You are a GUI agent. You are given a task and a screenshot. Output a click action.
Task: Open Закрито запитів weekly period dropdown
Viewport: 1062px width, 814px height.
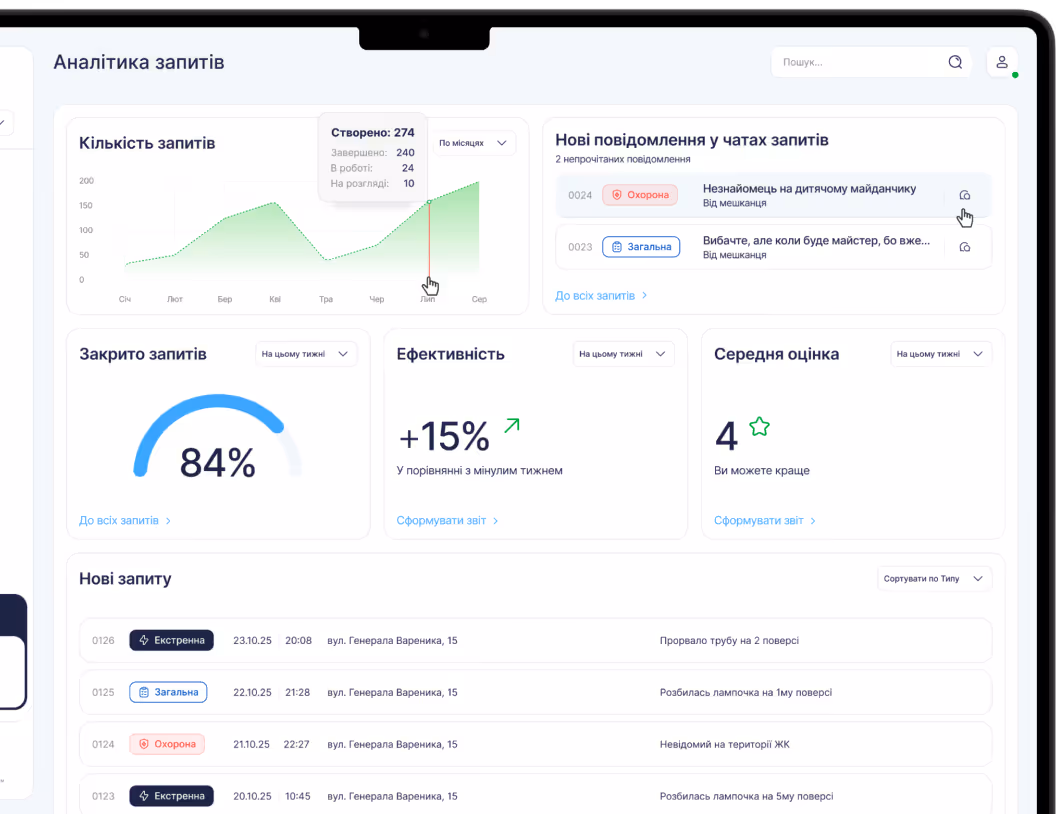click(305, 354)
